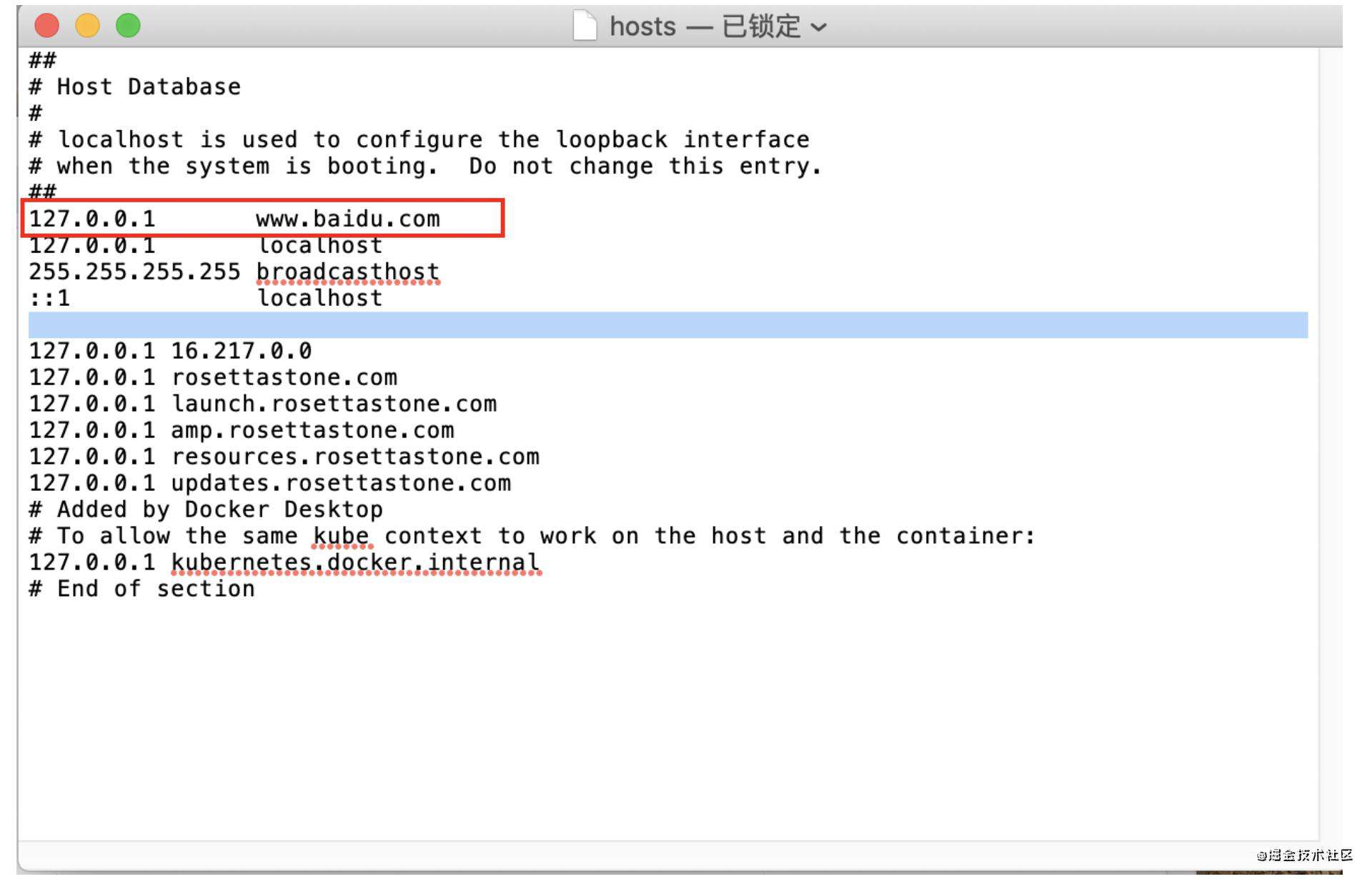This screenshot has height=879, width=1372.
Task: Click the red close window button
Action: point(47,26)
